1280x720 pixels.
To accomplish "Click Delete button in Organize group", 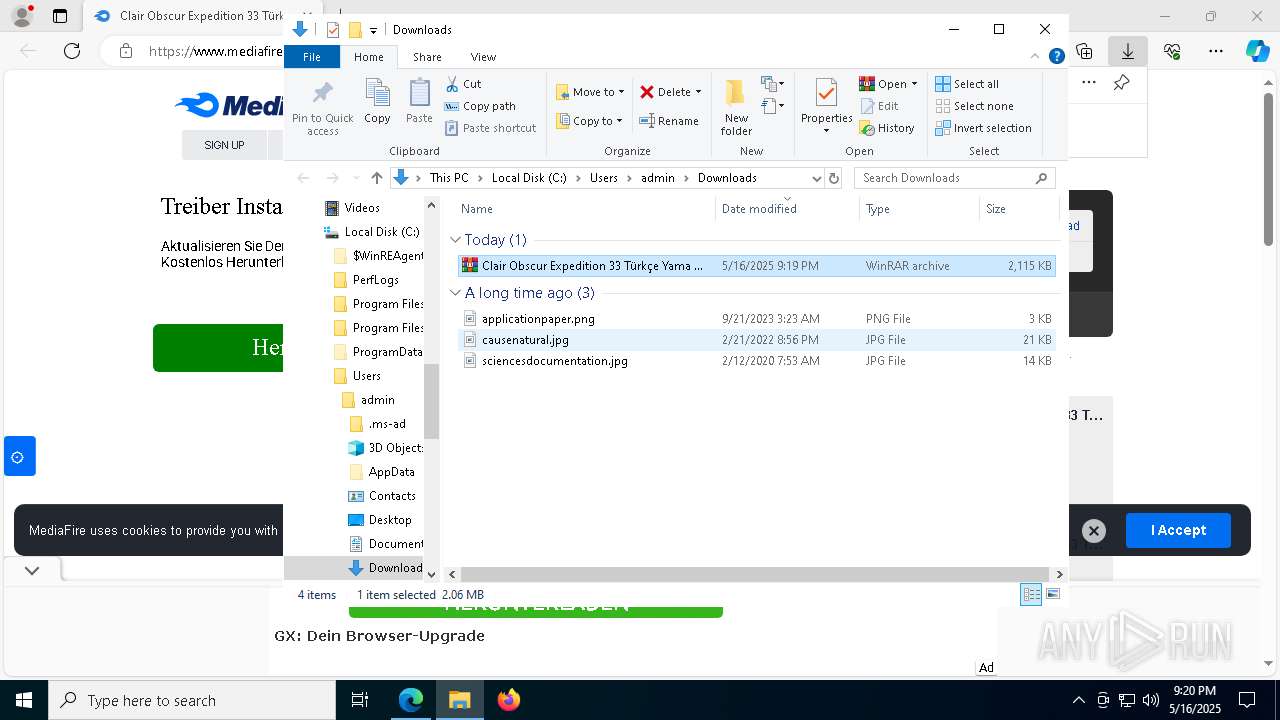I will (x=665, y=92).
